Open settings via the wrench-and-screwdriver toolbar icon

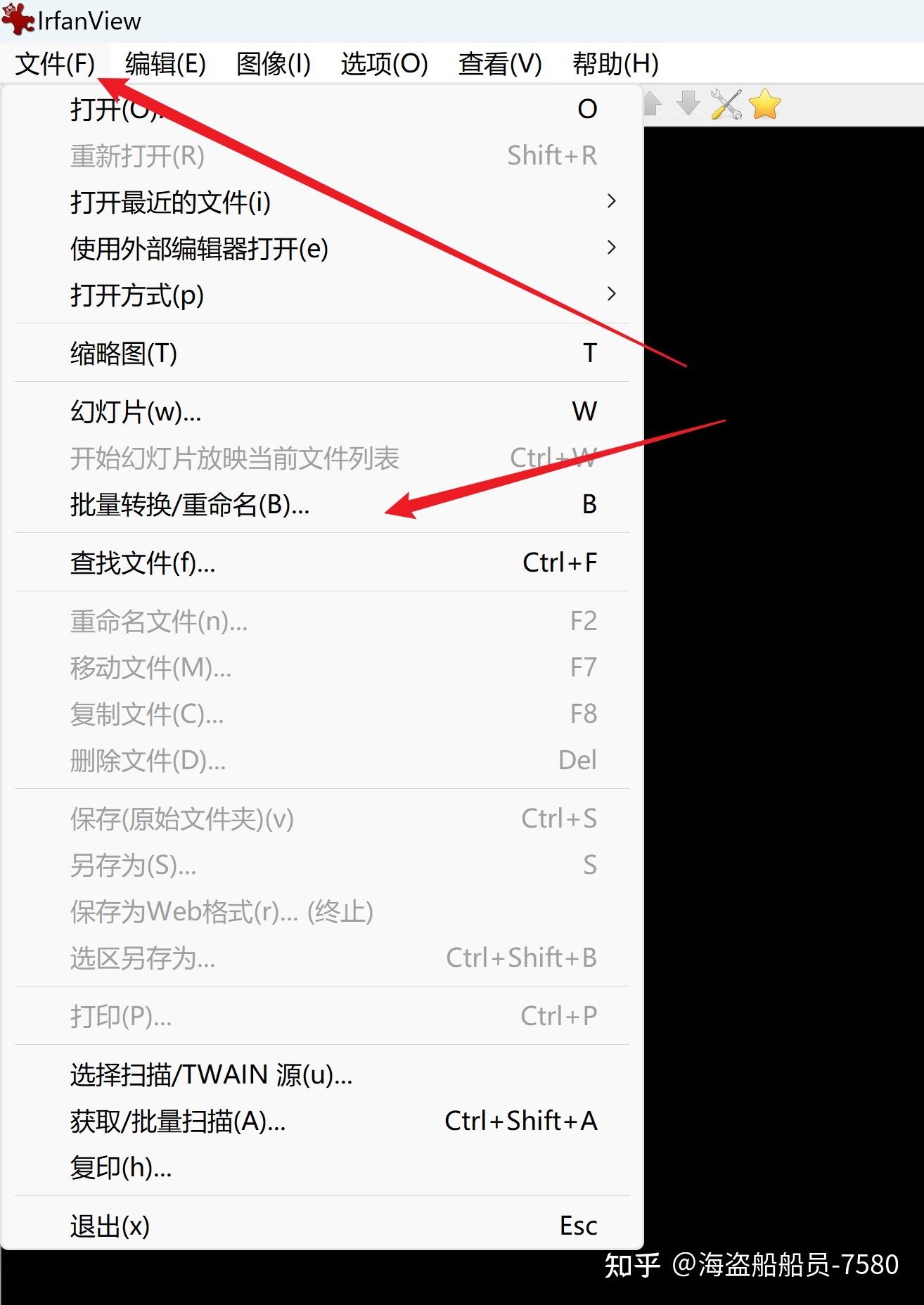point(726,104)
